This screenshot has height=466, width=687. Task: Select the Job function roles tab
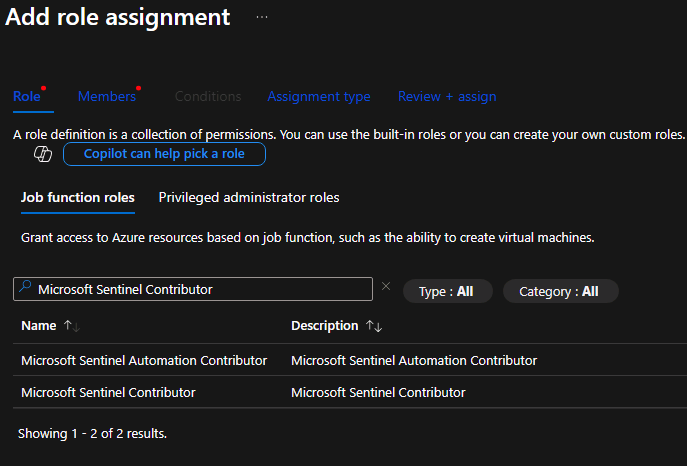pyautogui.click(x=78, y=198)
